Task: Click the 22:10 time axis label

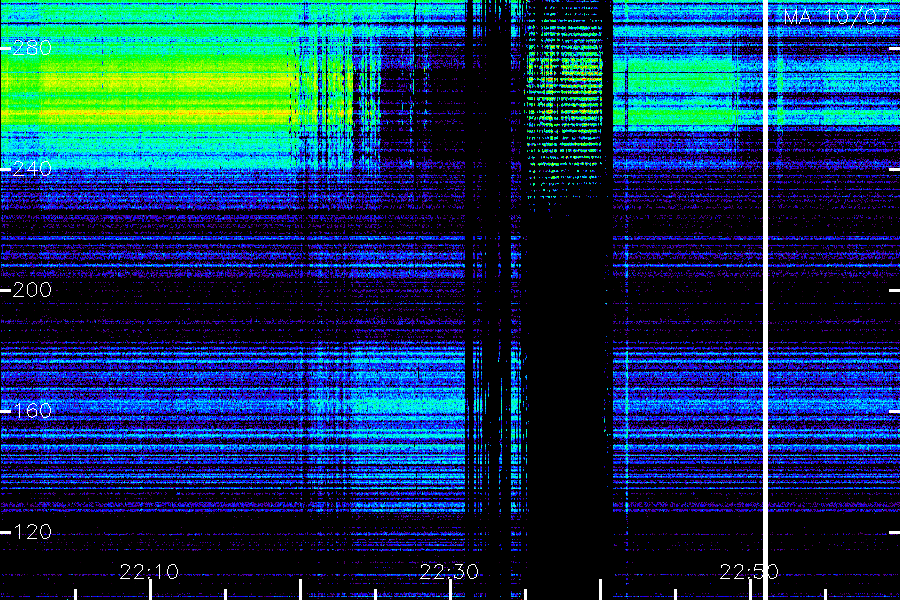Action: (149, 572)
